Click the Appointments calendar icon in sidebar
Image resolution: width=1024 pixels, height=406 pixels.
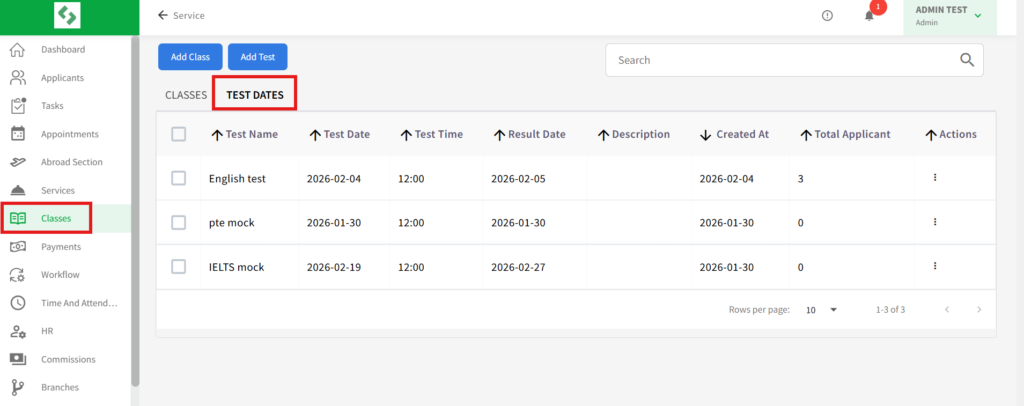pos(17,134)
